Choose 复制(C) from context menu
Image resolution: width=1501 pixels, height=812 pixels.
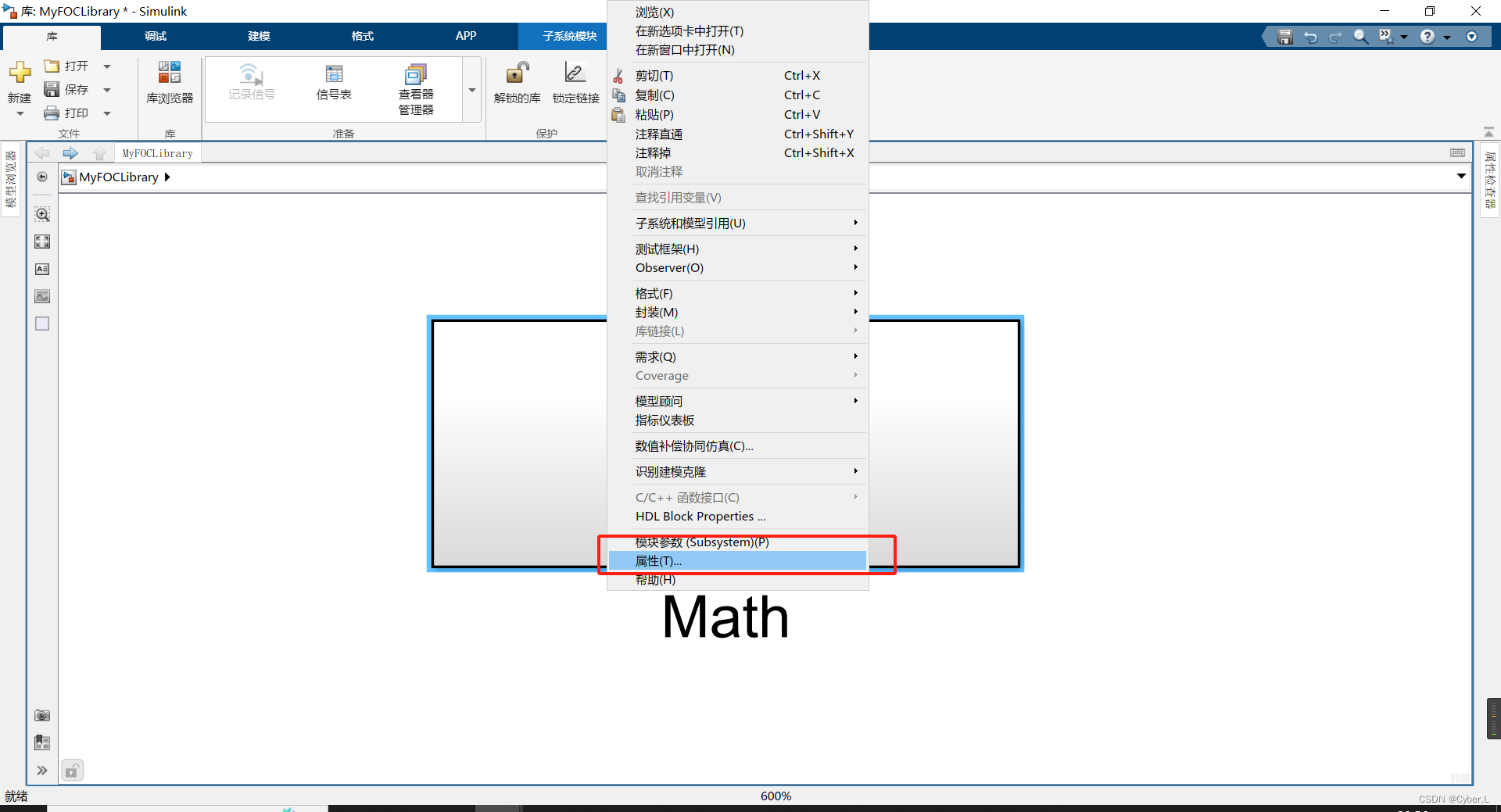coord(737,95)
